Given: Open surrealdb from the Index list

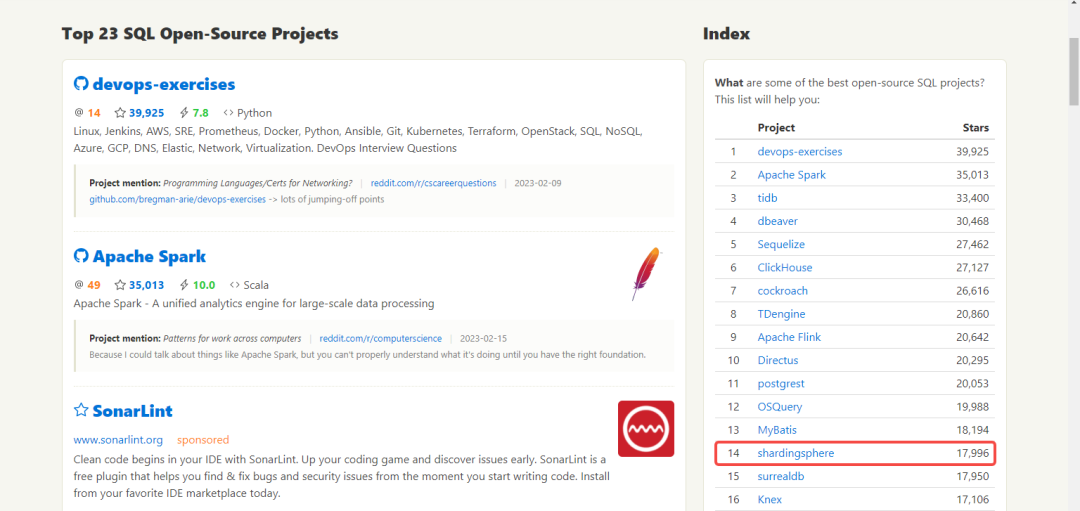Looking at the screenshot, I should tap(780, 476).
